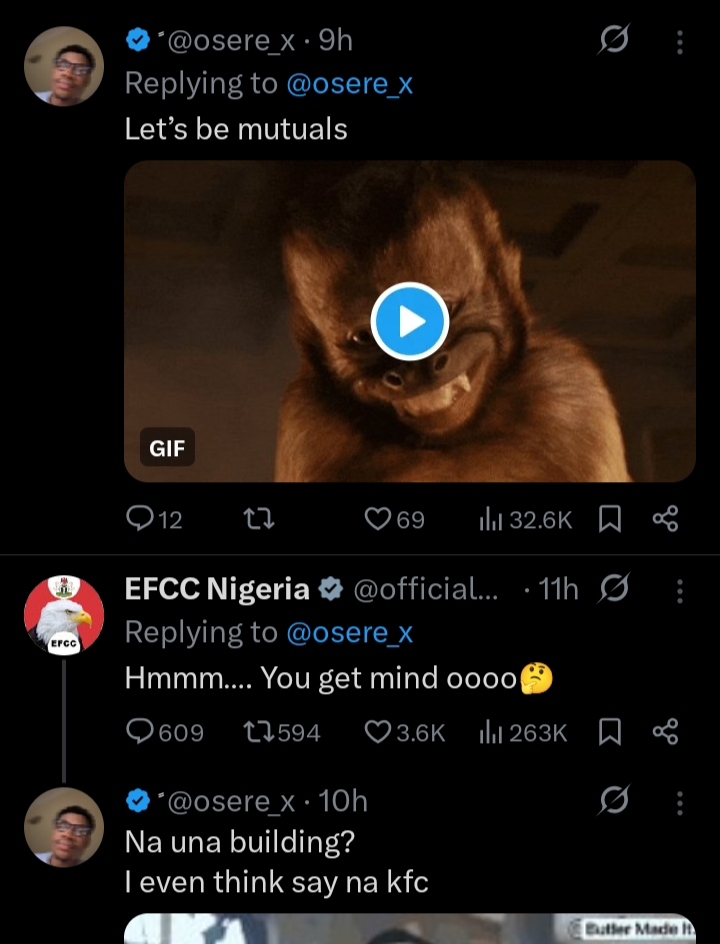Share the EFCC Nigeria tweet

[x=665, y=733]
